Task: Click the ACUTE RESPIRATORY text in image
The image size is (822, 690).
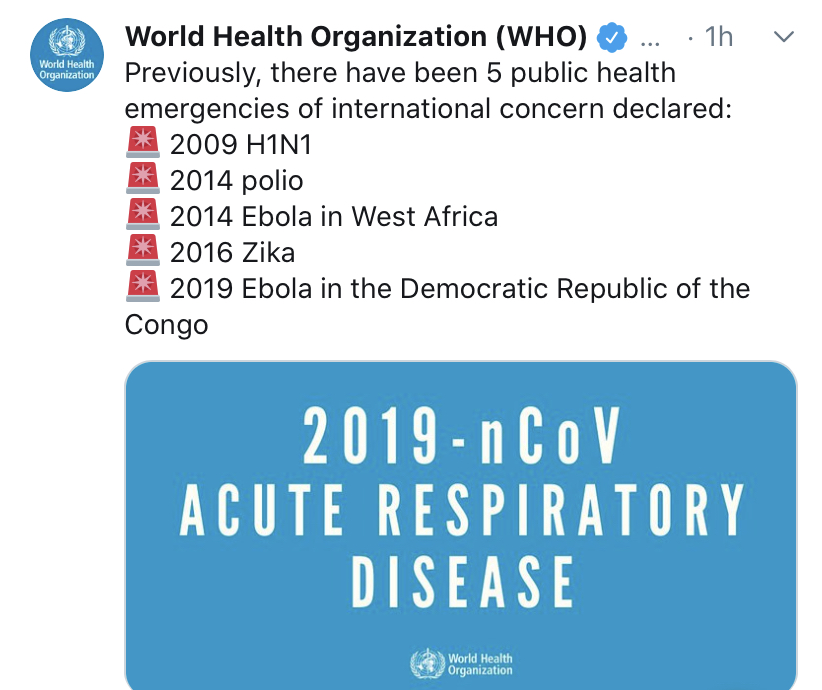Action: coord(461,510)
